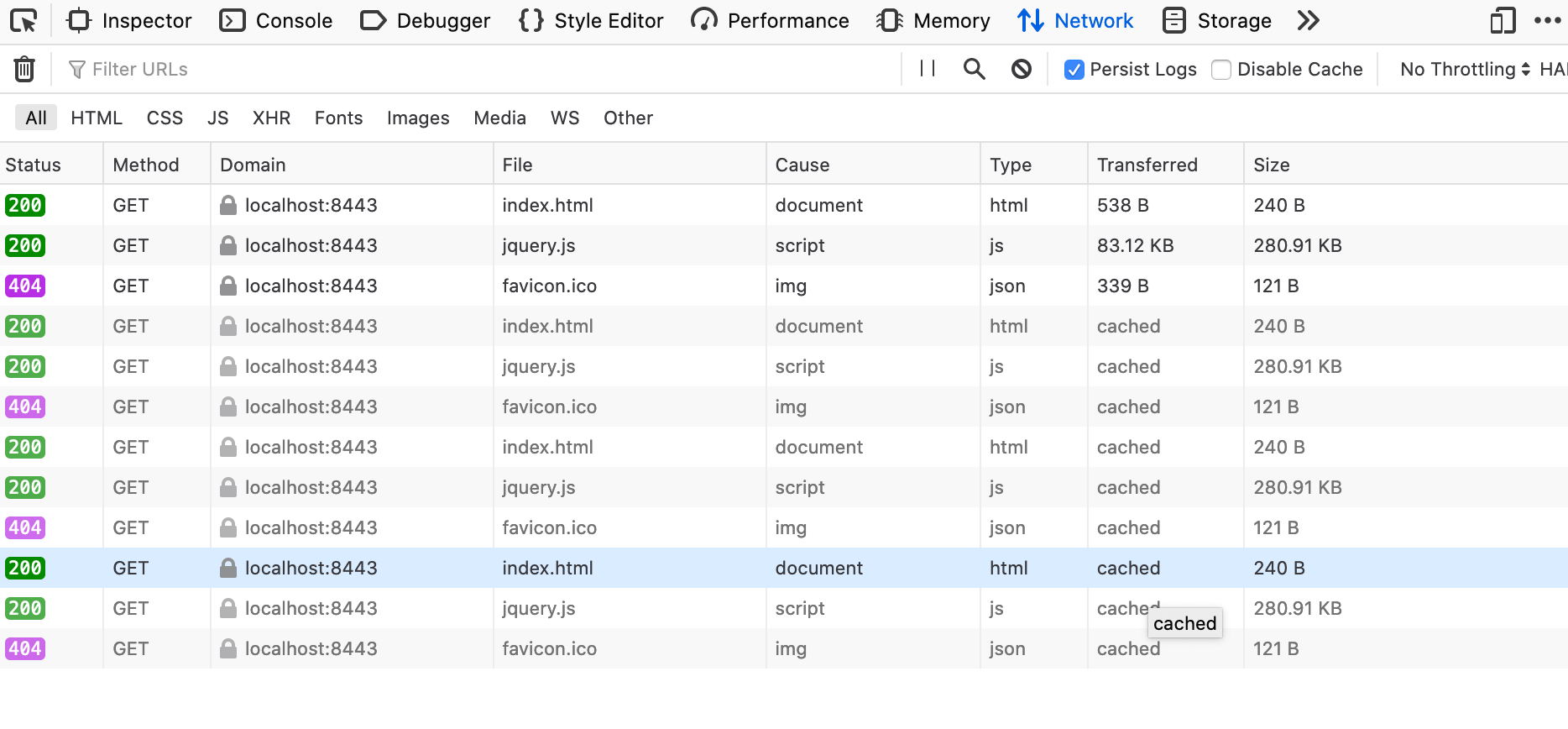Image resolution: width=1568 pixels, height=729 pixels.
Task: Enable Disable Cache checkbox
Action: point(1221,70)
